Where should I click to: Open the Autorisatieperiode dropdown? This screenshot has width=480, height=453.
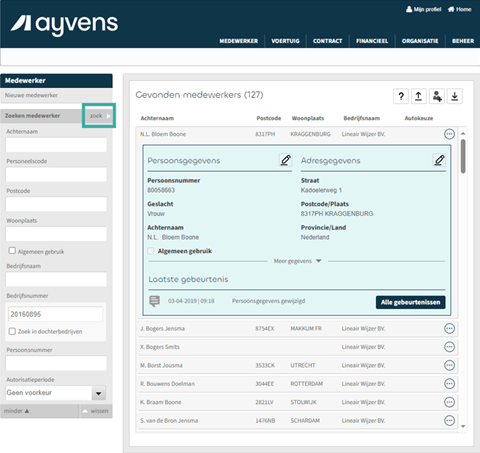(99, 393)
